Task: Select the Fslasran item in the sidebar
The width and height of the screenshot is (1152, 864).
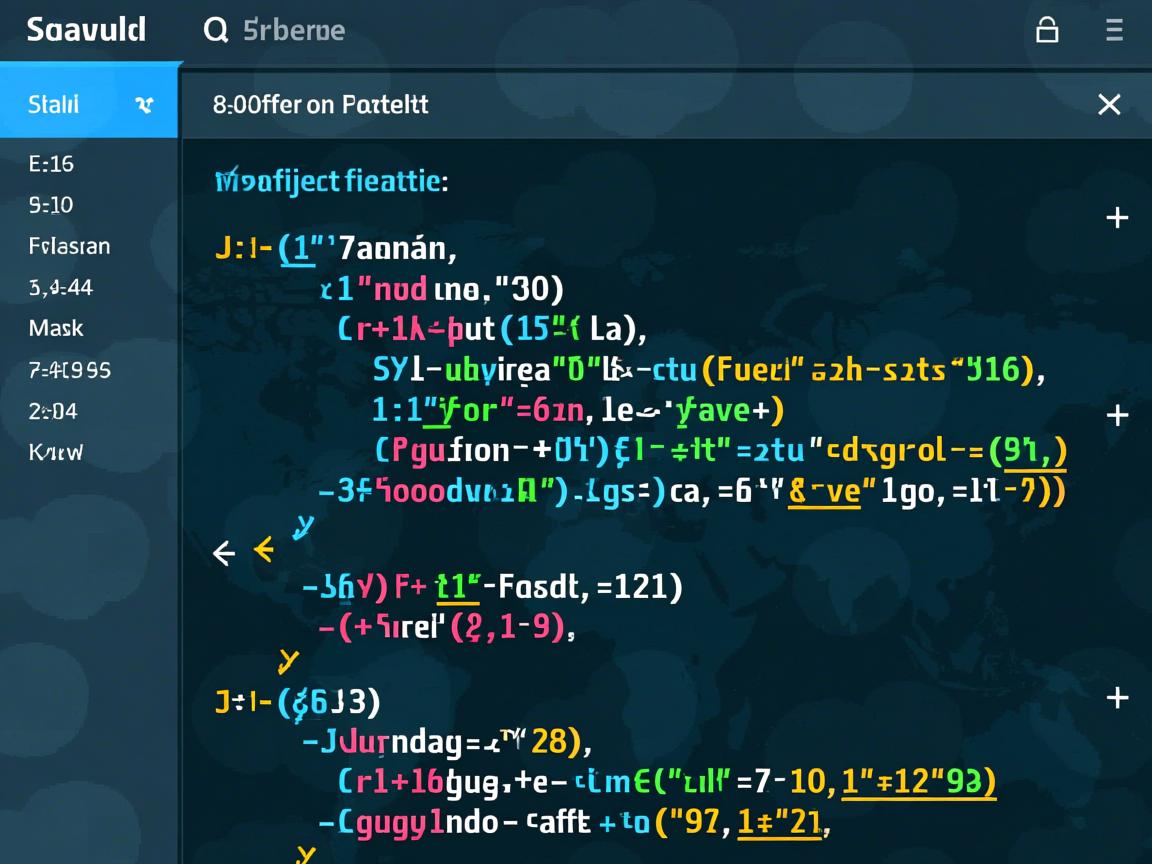Action: click(70, 246)
